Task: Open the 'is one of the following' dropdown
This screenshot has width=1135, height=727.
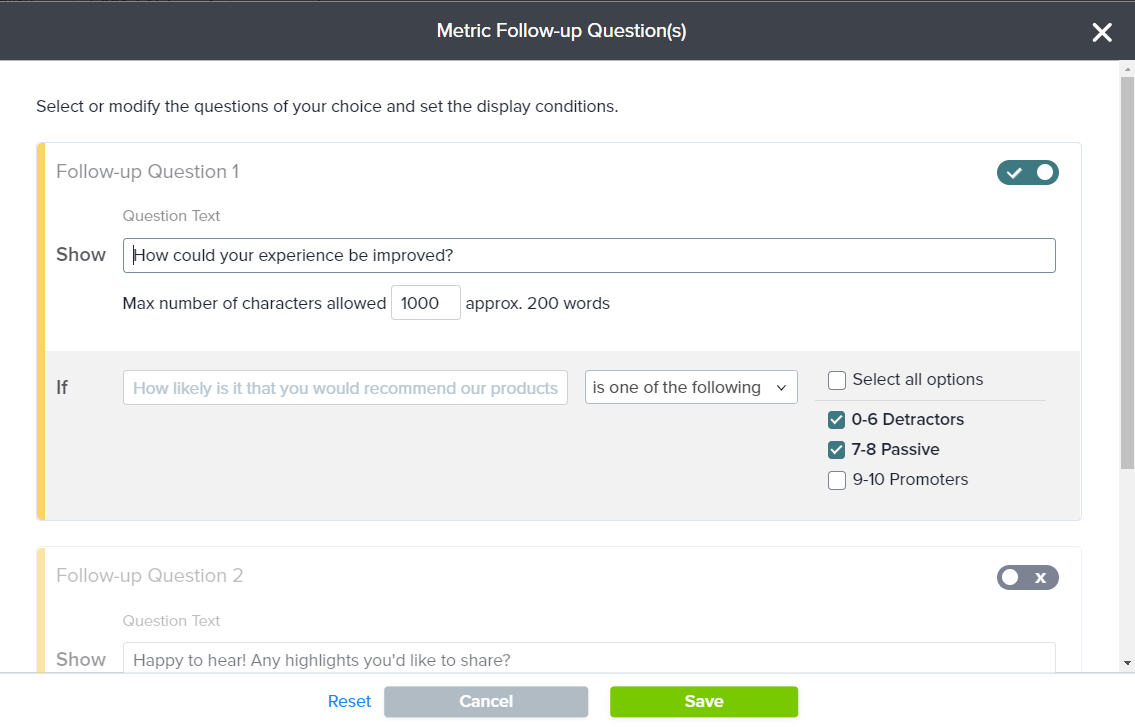Action: (x=690, y=388)
